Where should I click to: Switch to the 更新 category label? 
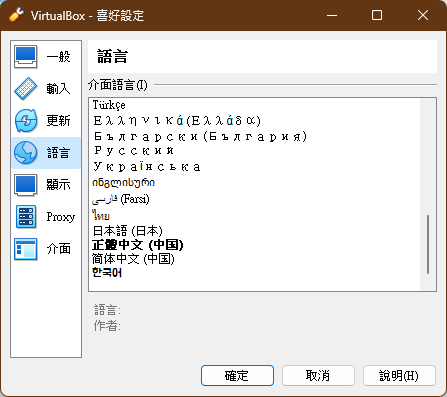pyautogui.click(x=58, y=121)
